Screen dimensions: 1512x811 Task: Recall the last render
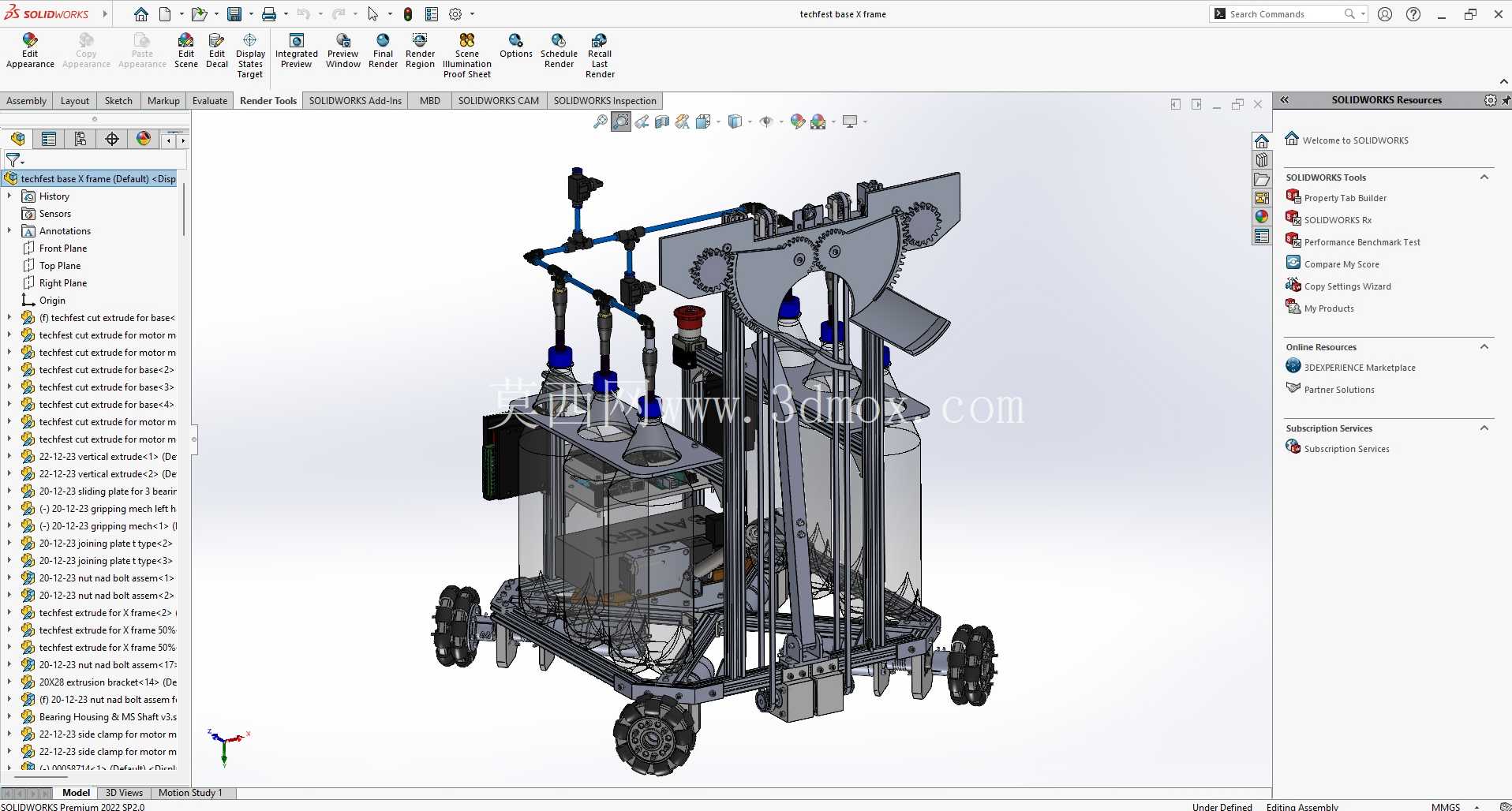(x=600, y=55)
